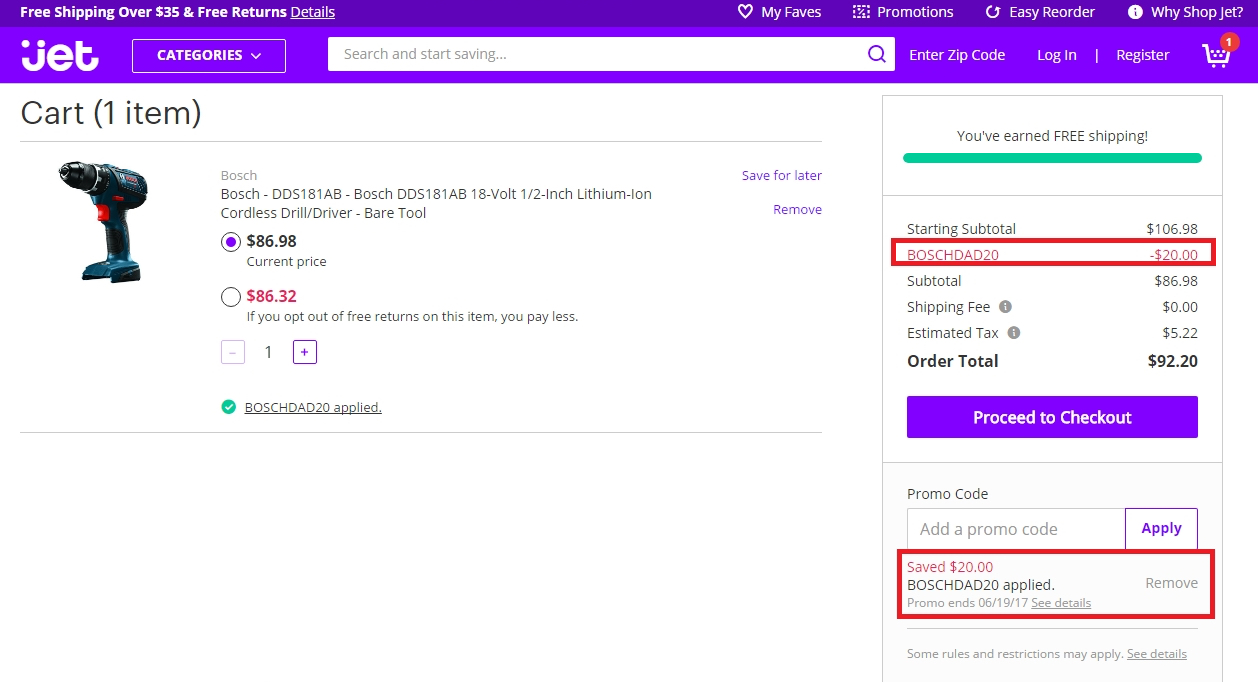Open the shopping cart icon

click(1216, 55)
